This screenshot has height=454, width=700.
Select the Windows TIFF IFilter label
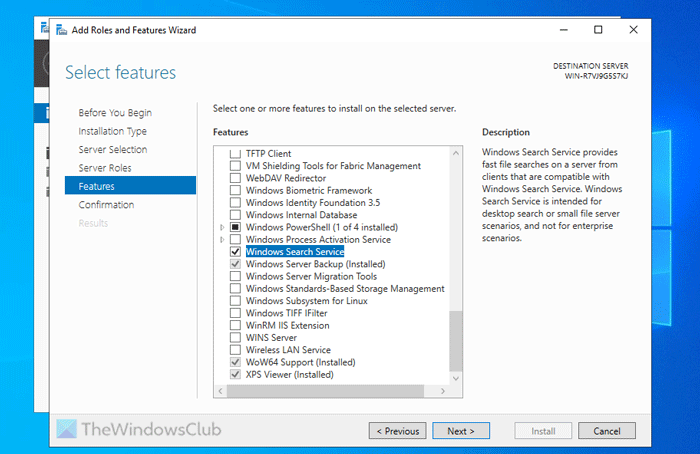point(286,313)
